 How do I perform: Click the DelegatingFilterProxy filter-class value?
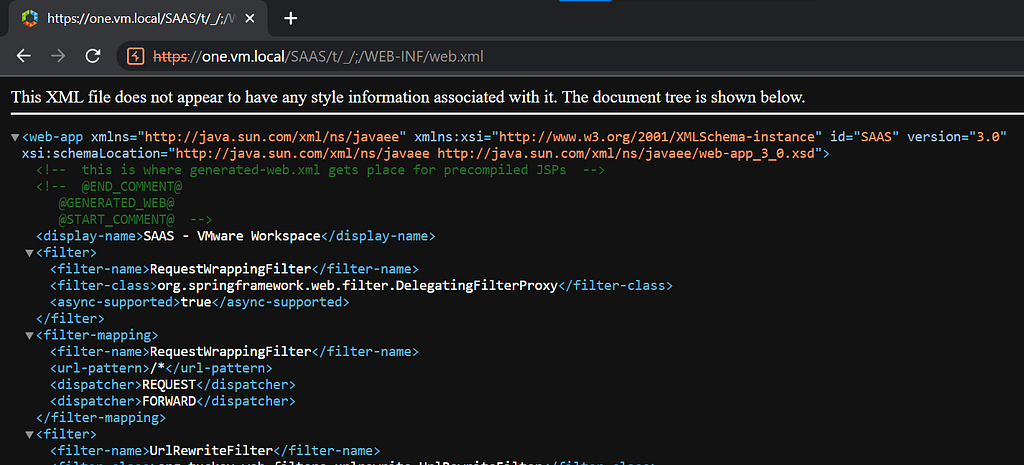pyautogui.click(x=358, y=285)
